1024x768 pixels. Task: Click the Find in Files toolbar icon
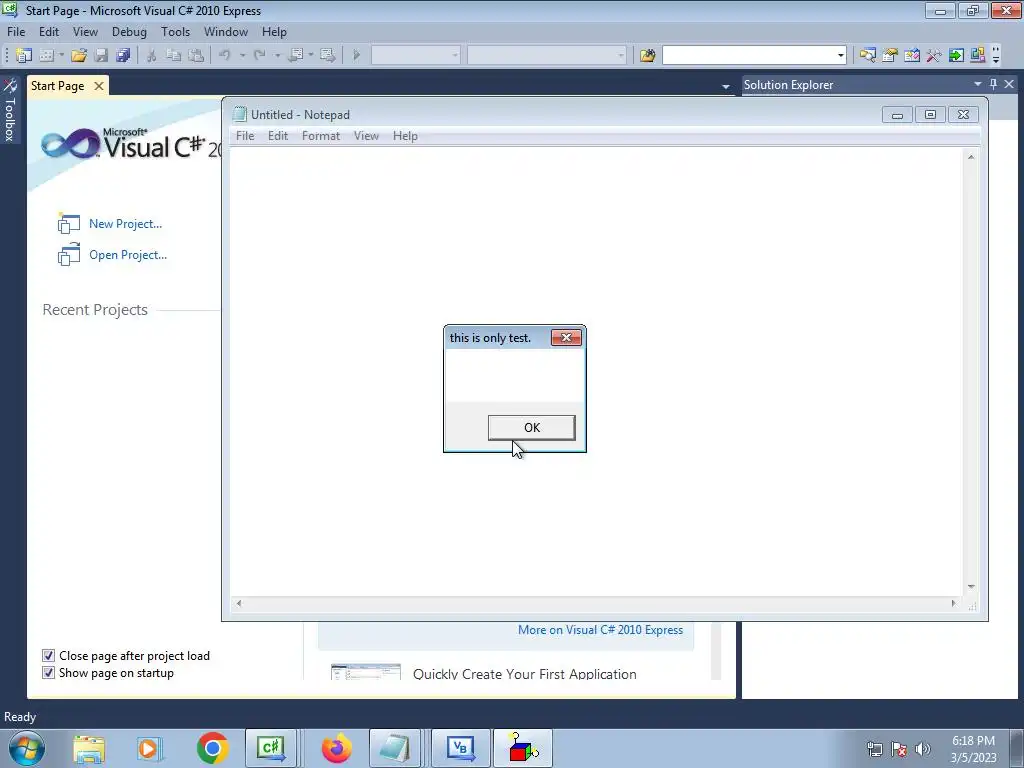pyautogui.click(x=648, y=56)
